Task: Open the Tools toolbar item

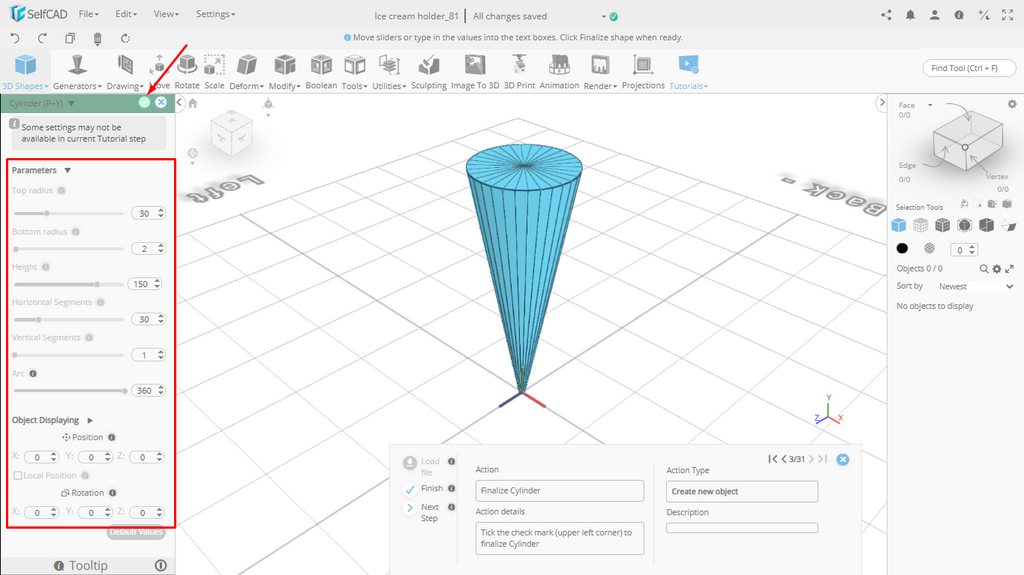Action: pyautogui.click(x=355, y=72)
